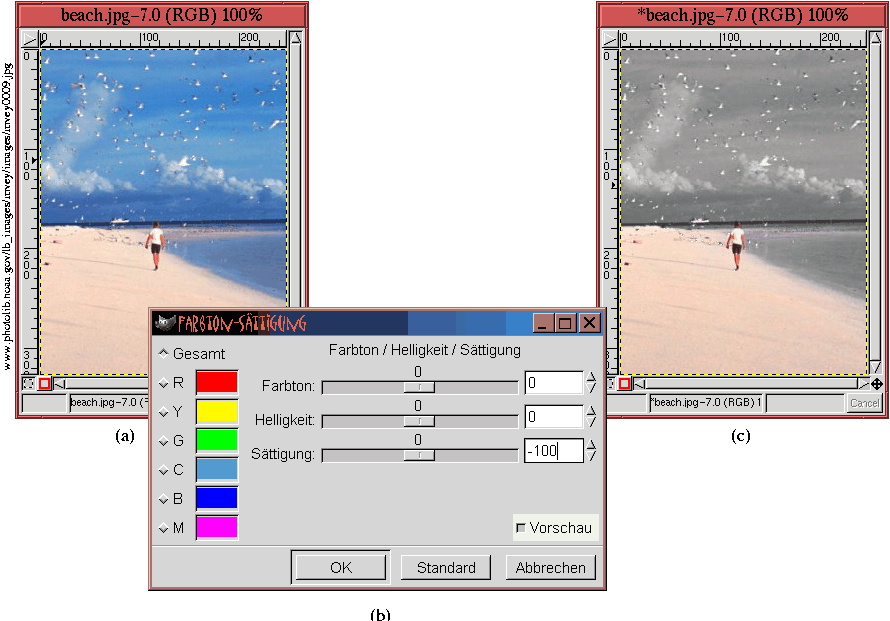
Task: Click the left scroll arrow in grayscale window
Action: pos(640,383)
